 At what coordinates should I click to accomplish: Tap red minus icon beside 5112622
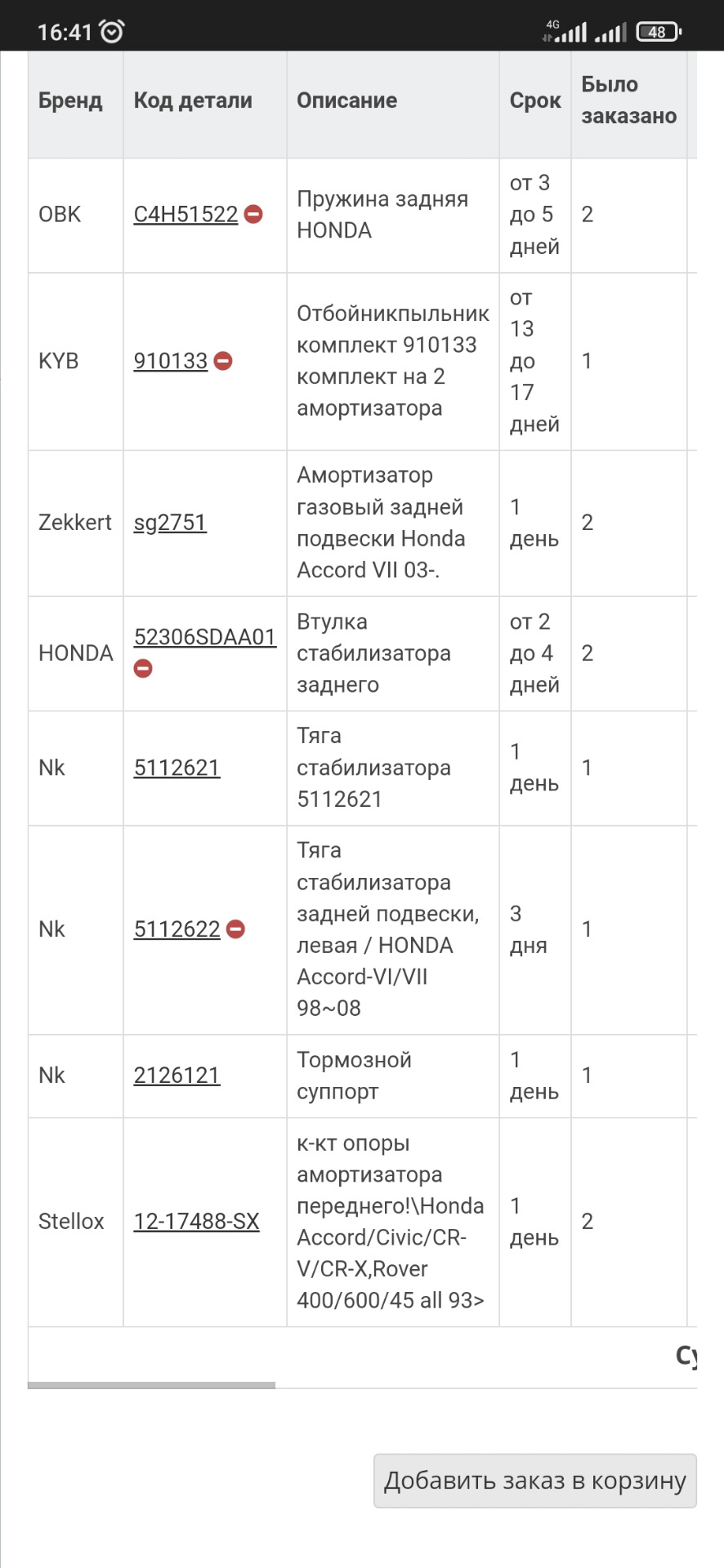(235, 929)
